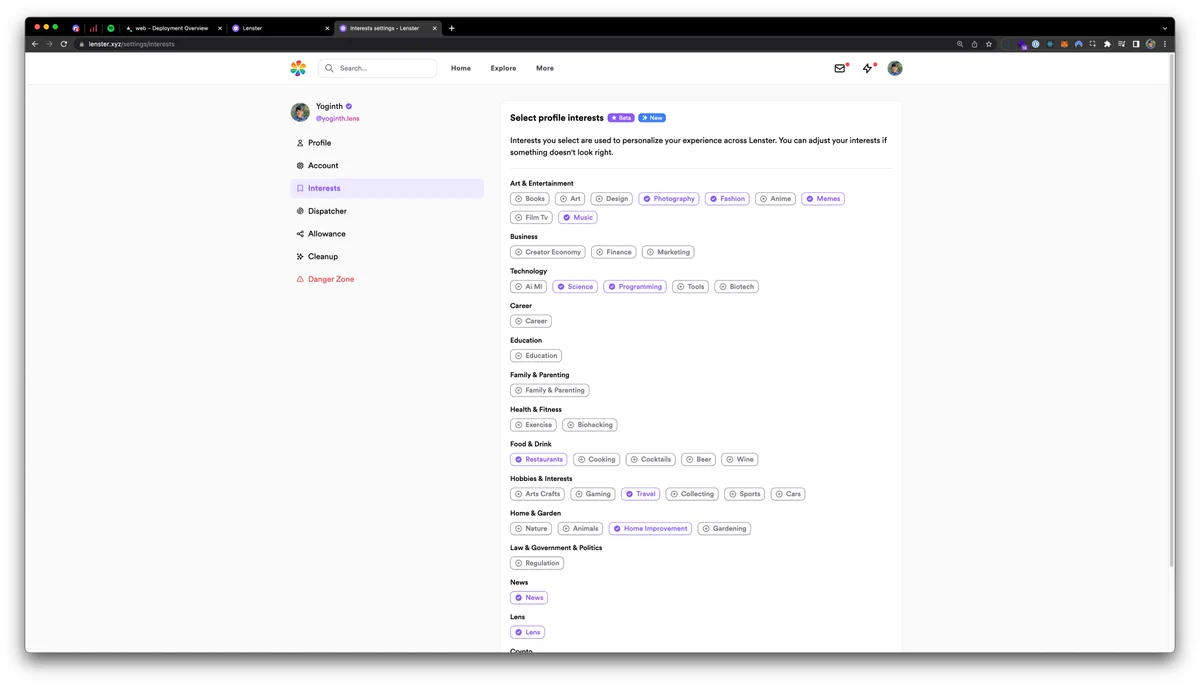Add the Gardening interest
The width and height of the screenshot is (1200, 686).
(x=724, y=529)
